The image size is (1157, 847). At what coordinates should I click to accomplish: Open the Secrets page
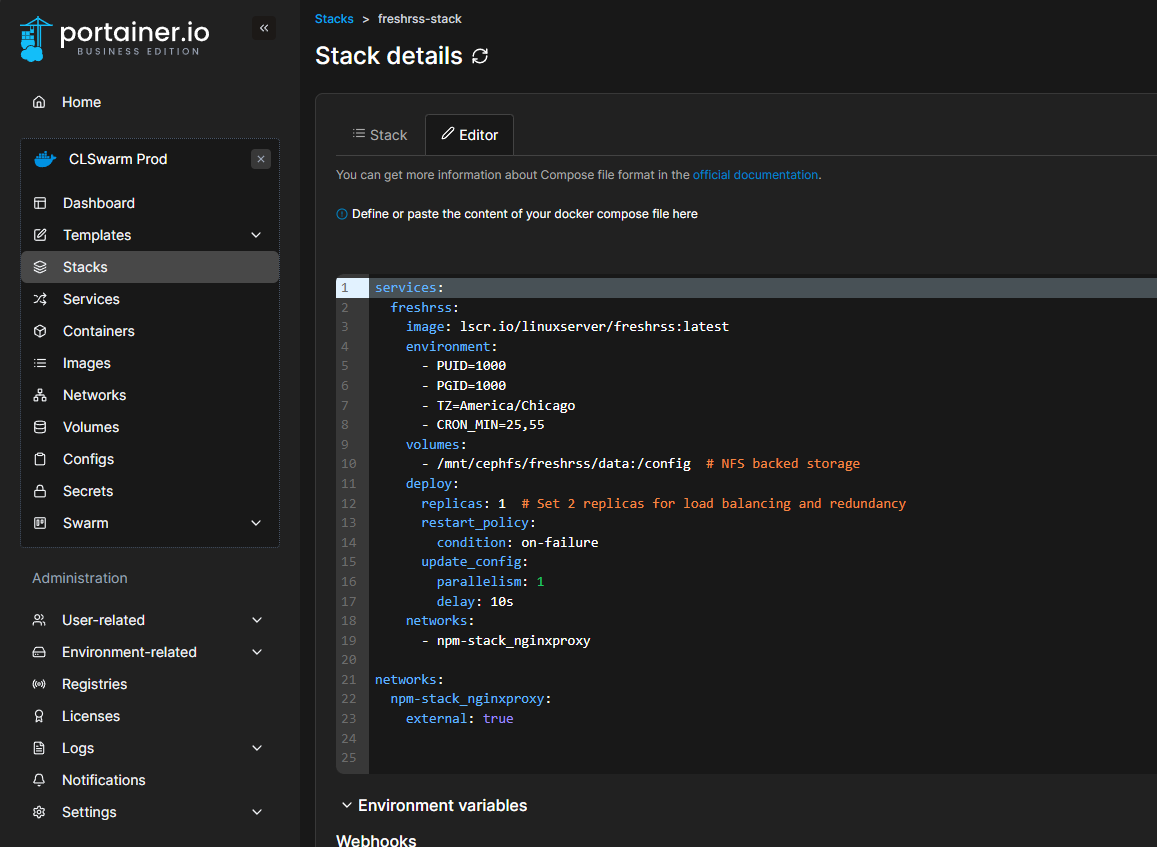click(x=88, y=491)
